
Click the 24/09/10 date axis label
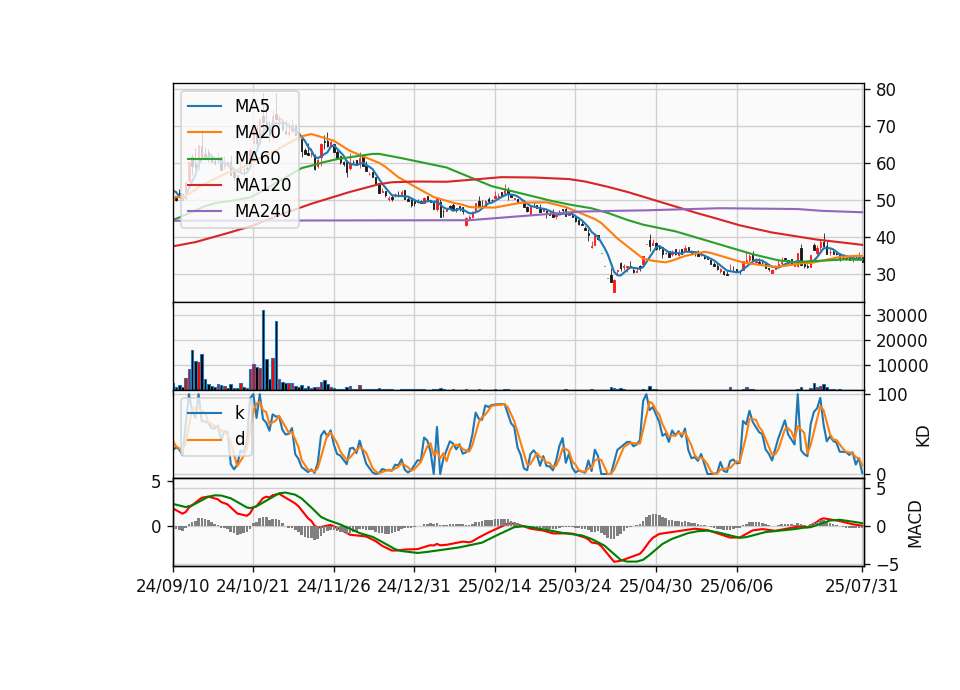pos(173,586)
